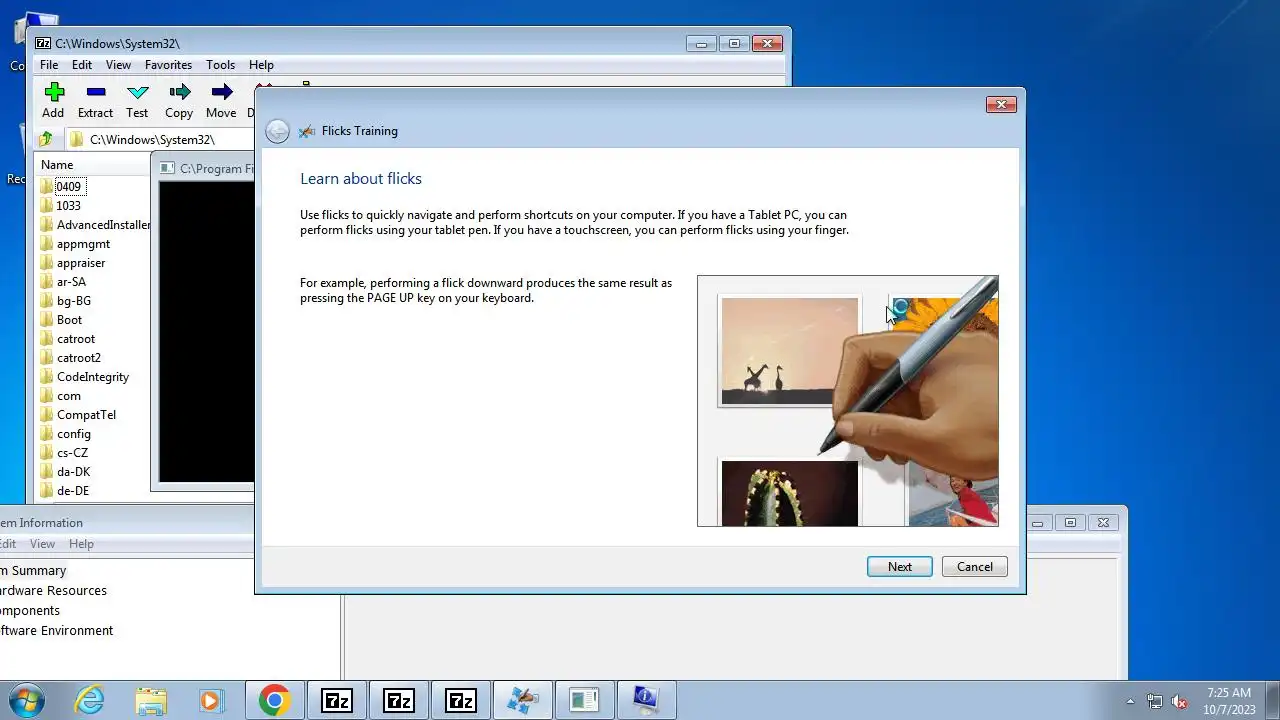This screenshot has width=1280, height=720.
Task: Maximize the System Information window
Action: (1070, 522)
